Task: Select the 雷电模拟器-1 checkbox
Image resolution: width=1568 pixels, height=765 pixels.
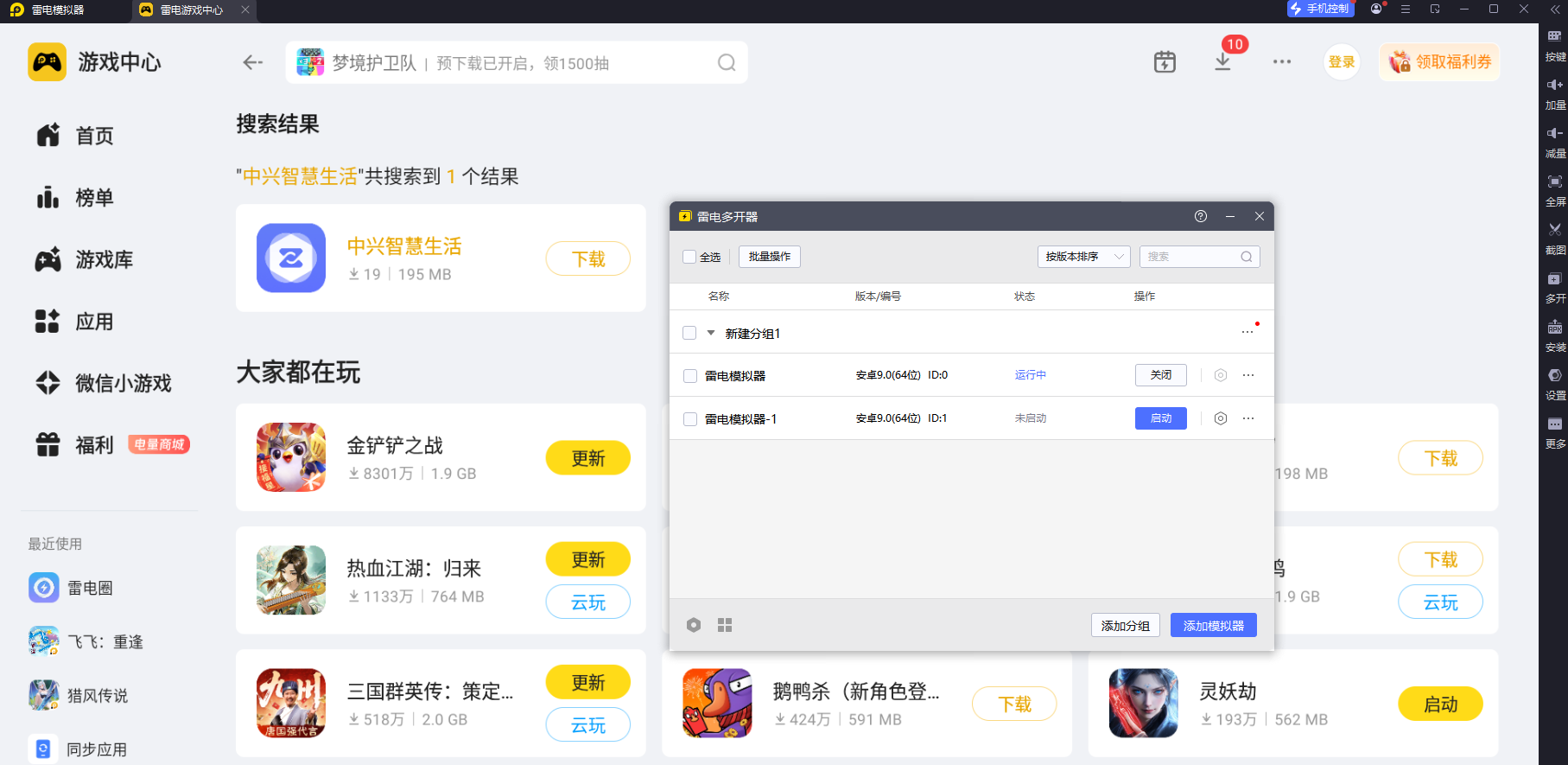Action: click(690, 419)
